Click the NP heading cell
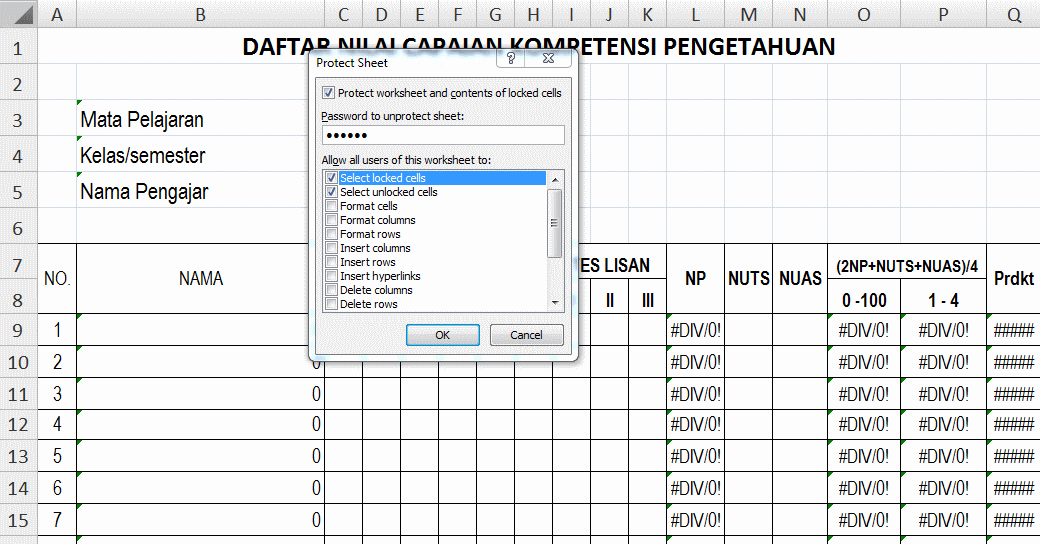Viewport: 1040px width, 544px height. point(695,279)
